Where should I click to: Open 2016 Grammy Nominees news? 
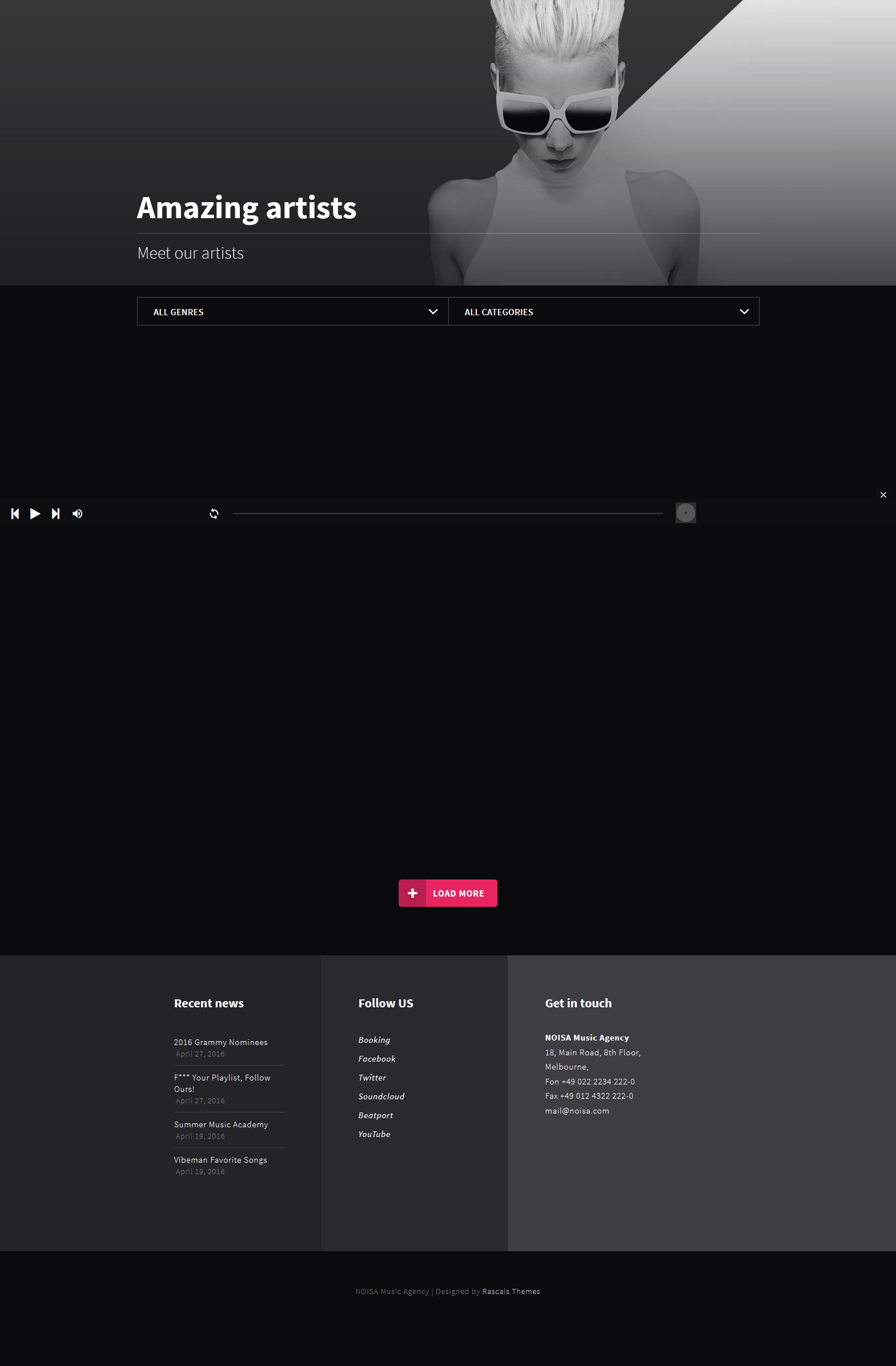click(221, 1042)
